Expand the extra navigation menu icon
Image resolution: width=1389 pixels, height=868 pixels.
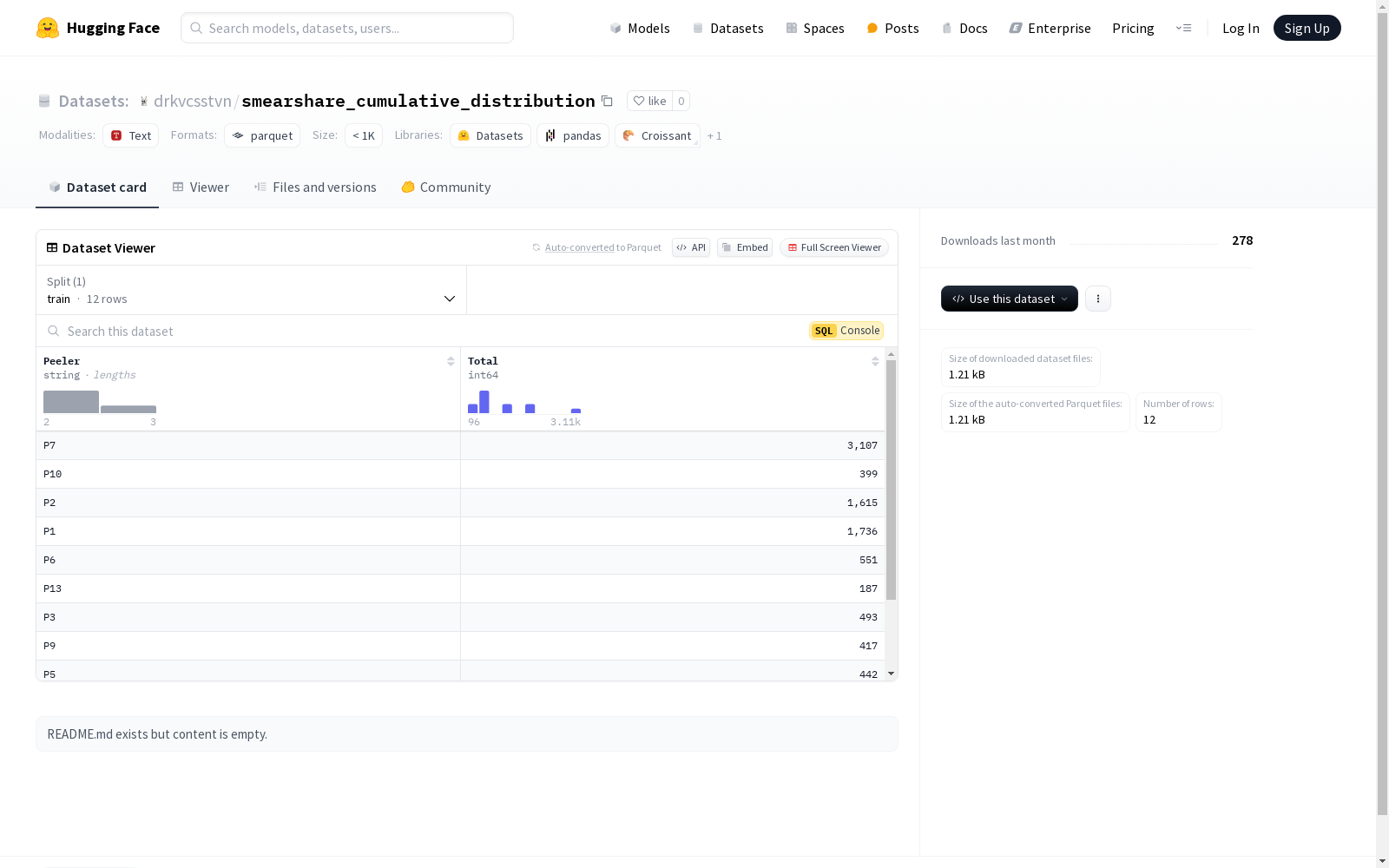pyautogui.click(x=1183, y=28)
